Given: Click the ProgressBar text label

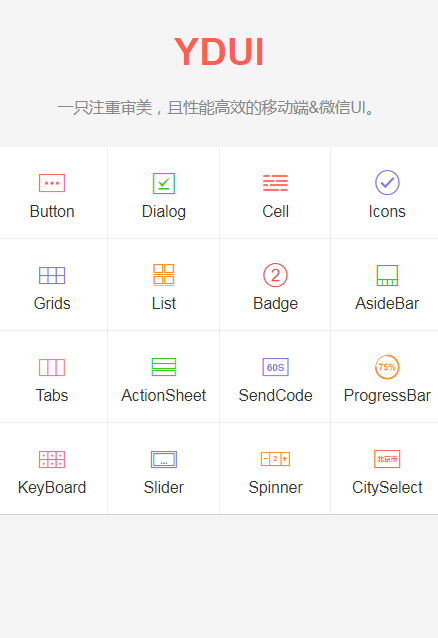Looking at the screenshot, I should pyautogui.click(x=387, y=395).
